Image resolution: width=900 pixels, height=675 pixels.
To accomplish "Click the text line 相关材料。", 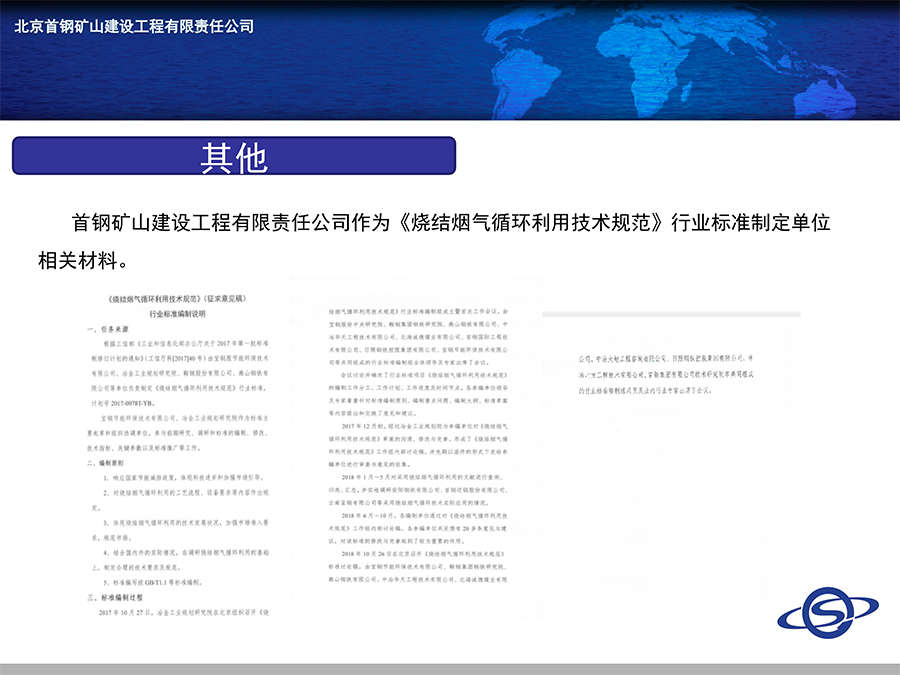I will (x=83, y=261).
